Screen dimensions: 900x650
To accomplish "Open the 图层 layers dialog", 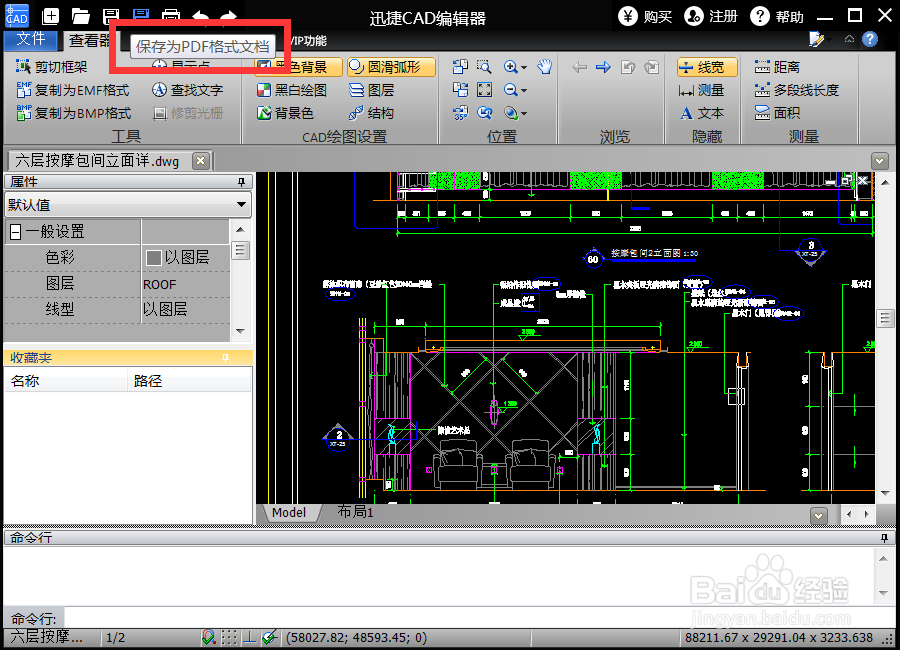I will point(371,90).
